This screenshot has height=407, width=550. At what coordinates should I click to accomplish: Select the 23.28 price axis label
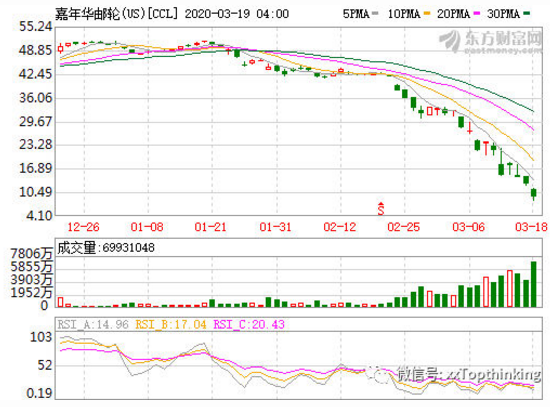36,145
